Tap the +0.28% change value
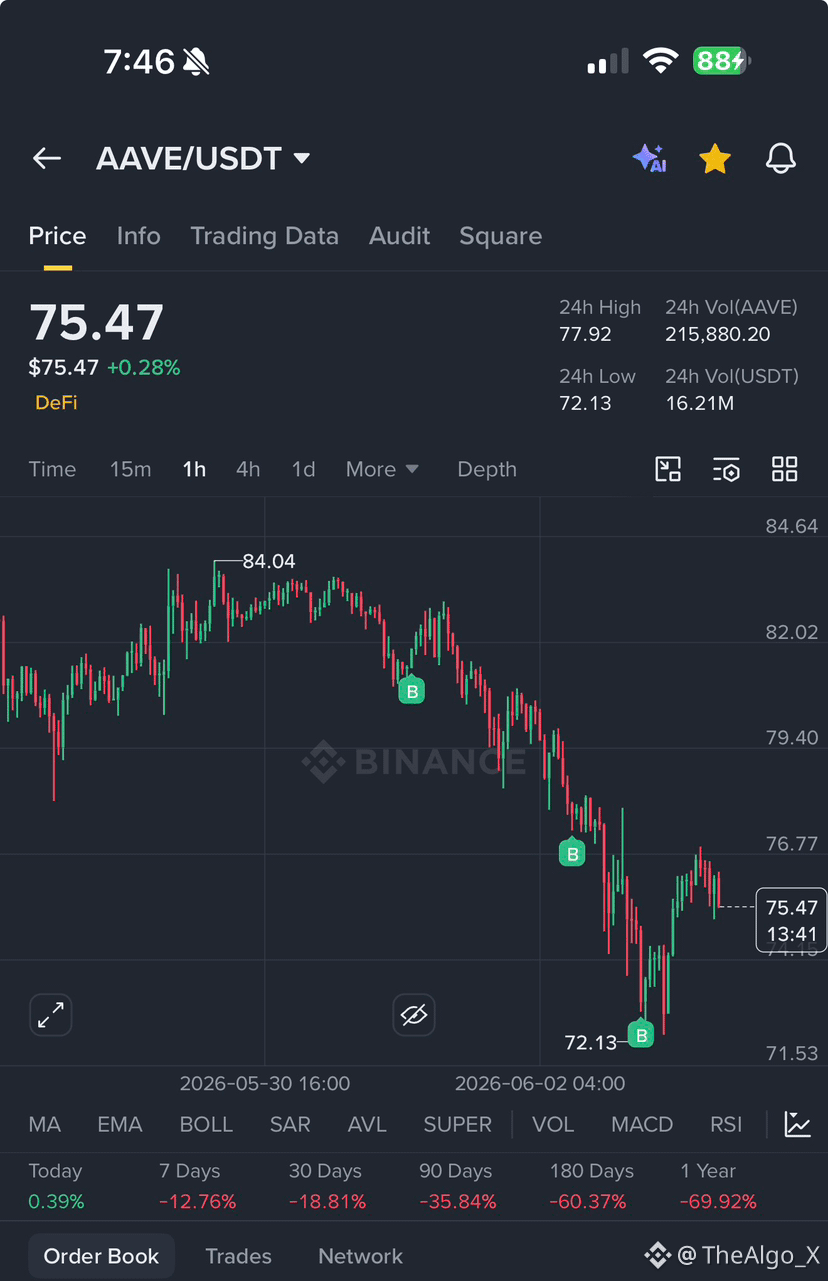This screenshot has width=828, height=1281. [x=144, y=367]
